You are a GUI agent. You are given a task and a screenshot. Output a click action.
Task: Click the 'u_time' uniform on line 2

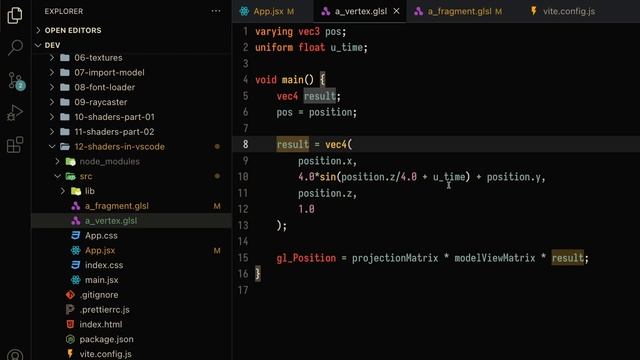[347, 48]
